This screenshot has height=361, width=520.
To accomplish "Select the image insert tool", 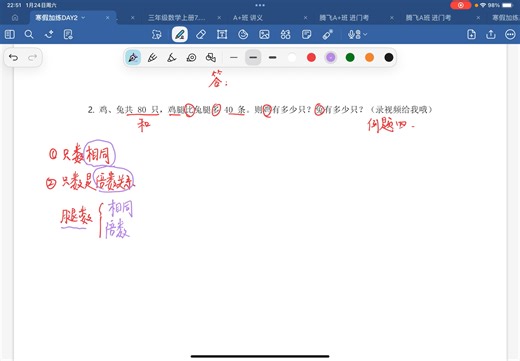I will [264, 34].
